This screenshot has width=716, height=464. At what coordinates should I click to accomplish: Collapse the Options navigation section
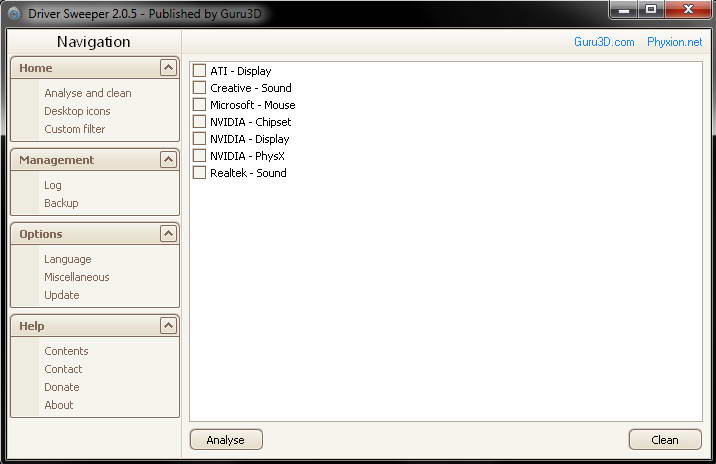(168, 234)
